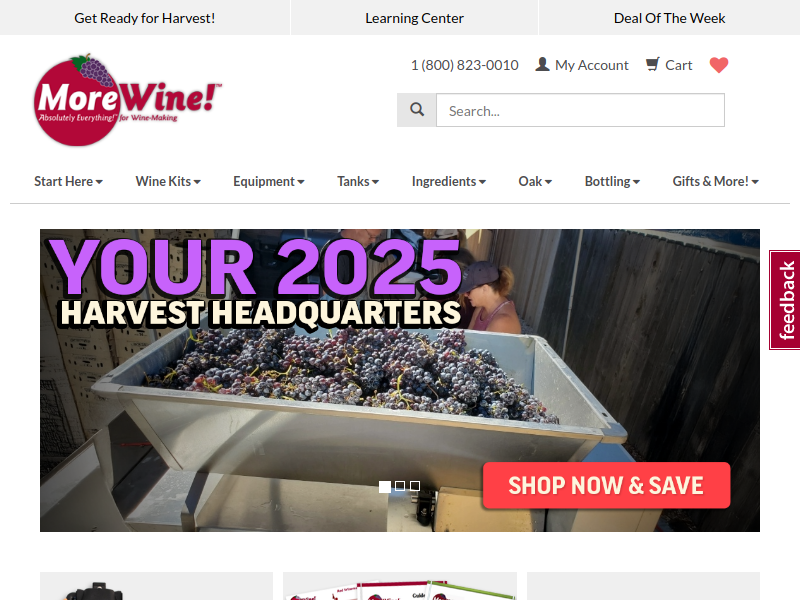Open the Bottling menu
Viewport: 800px width, 600px height.
(612, 182)
